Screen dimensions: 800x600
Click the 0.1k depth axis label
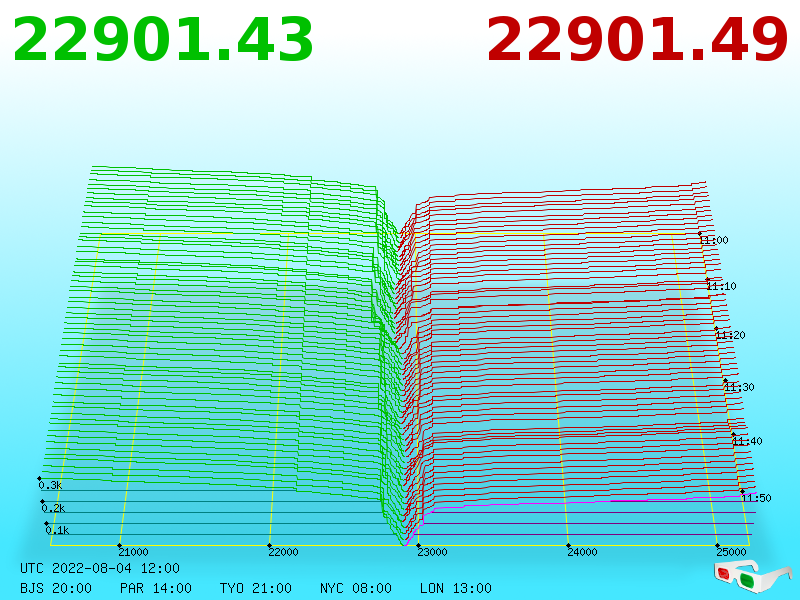coord(58,530)
